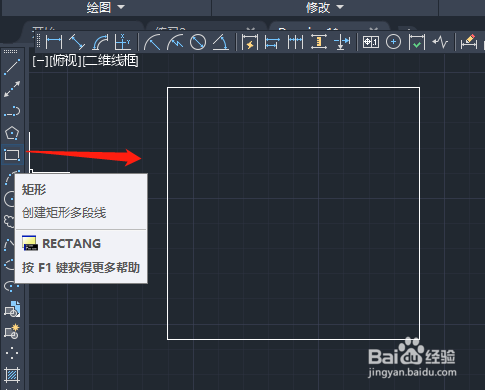Activate the Quick Dimension tool
Viewport: 485px width, 390px height.
click(250, 42)
